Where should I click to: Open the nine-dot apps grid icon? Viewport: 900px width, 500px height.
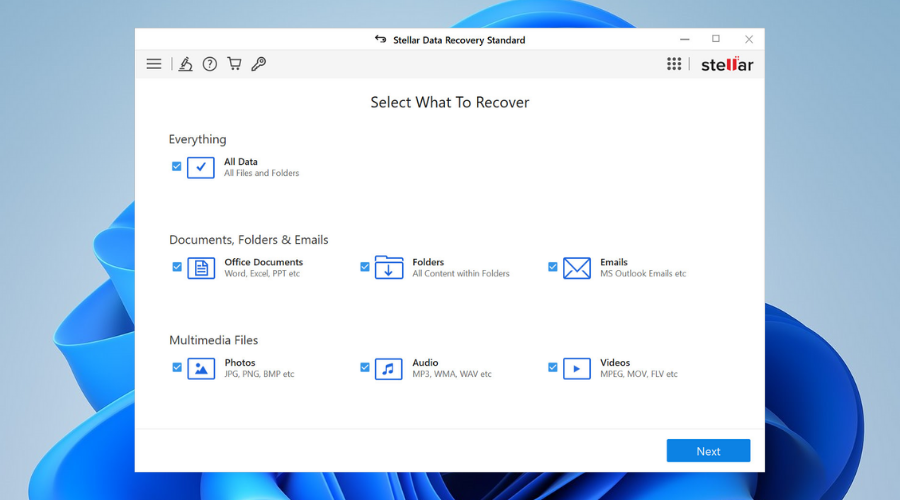coord(674,64)
